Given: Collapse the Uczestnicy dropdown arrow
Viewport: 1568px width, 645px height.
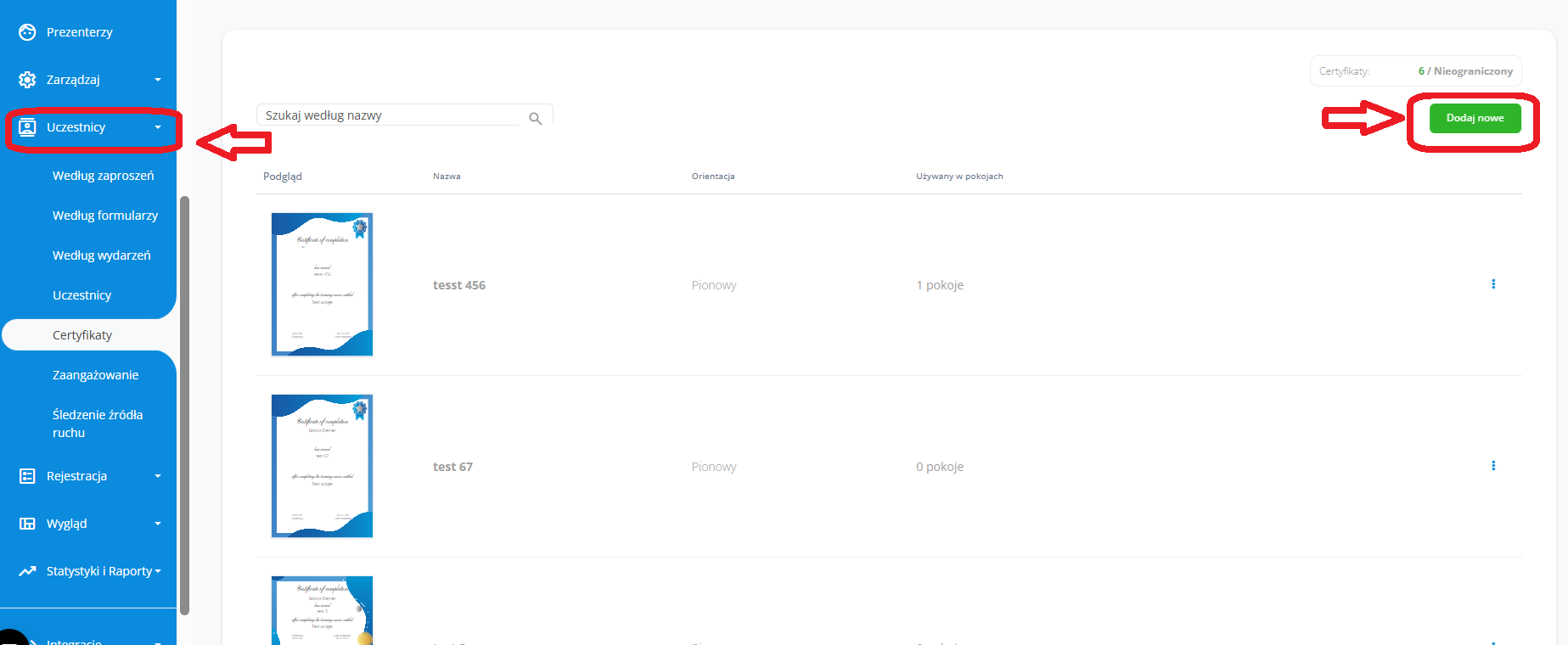Looking at the screenshot, I should pos(158,127).
